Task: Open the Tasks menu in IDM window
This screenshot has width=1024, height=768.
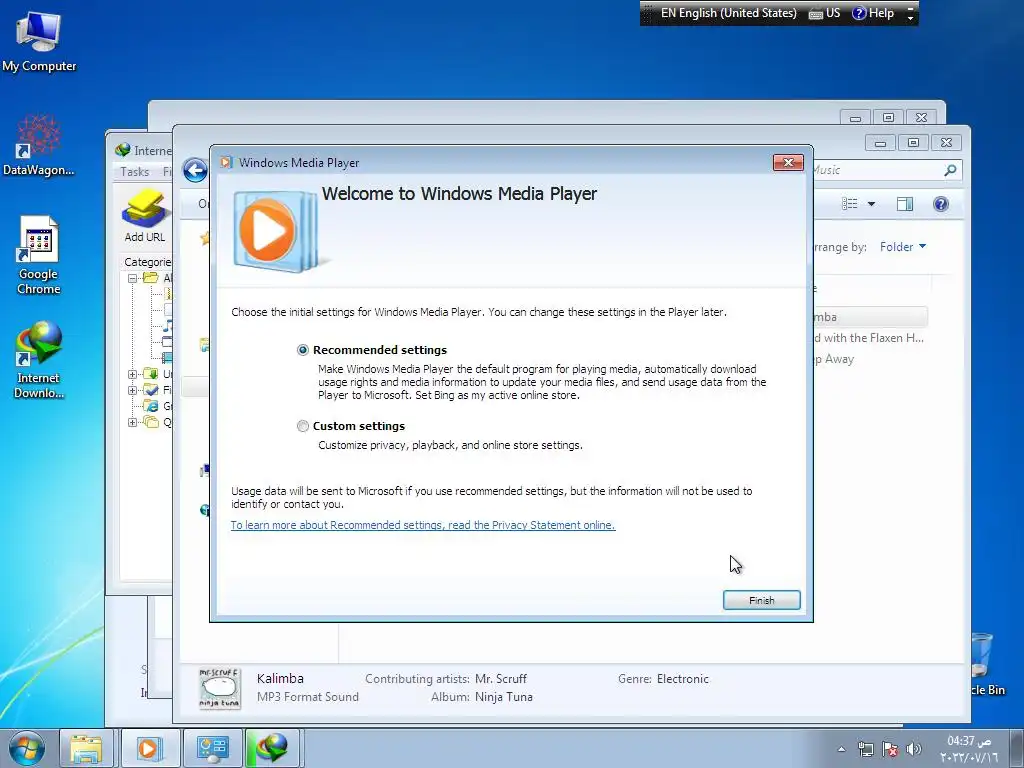Action: click(135, 172)
